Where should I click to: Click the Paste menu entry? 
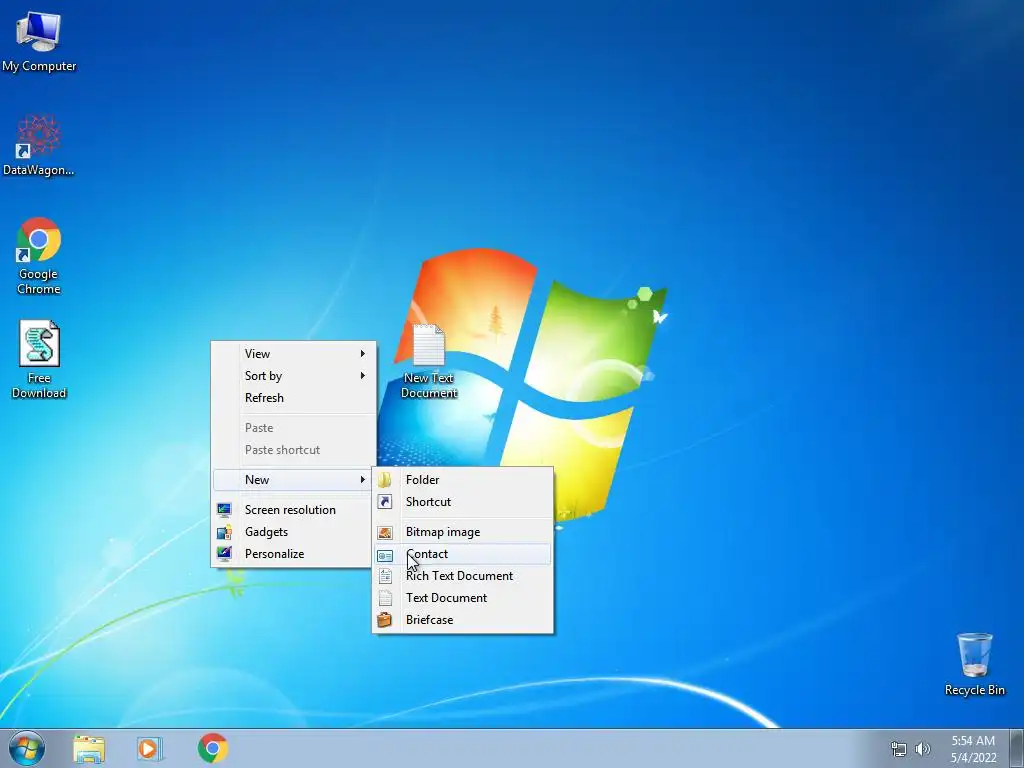tap(294, 428)
